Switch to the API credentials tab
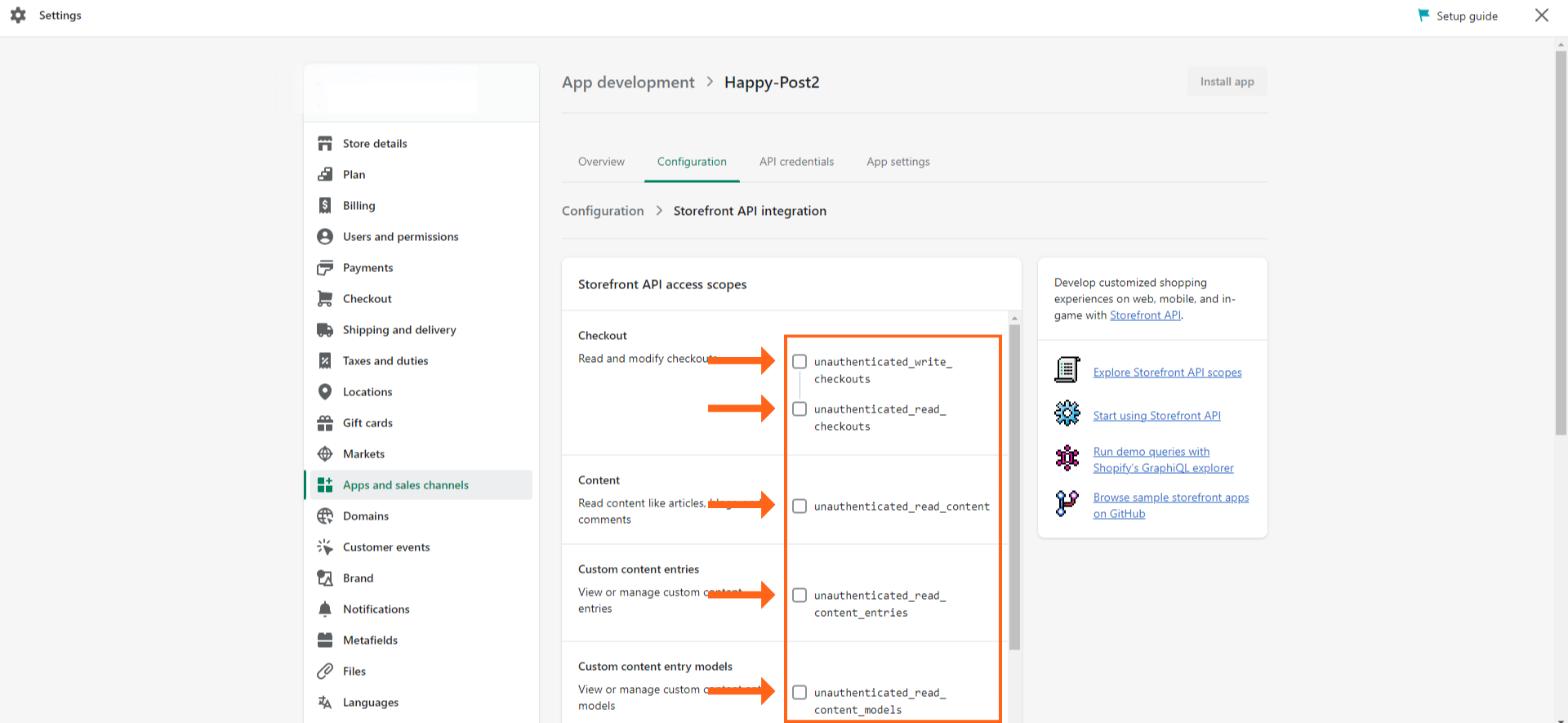The height and width of the screenshot is (723, 1568). click(796, 162)
